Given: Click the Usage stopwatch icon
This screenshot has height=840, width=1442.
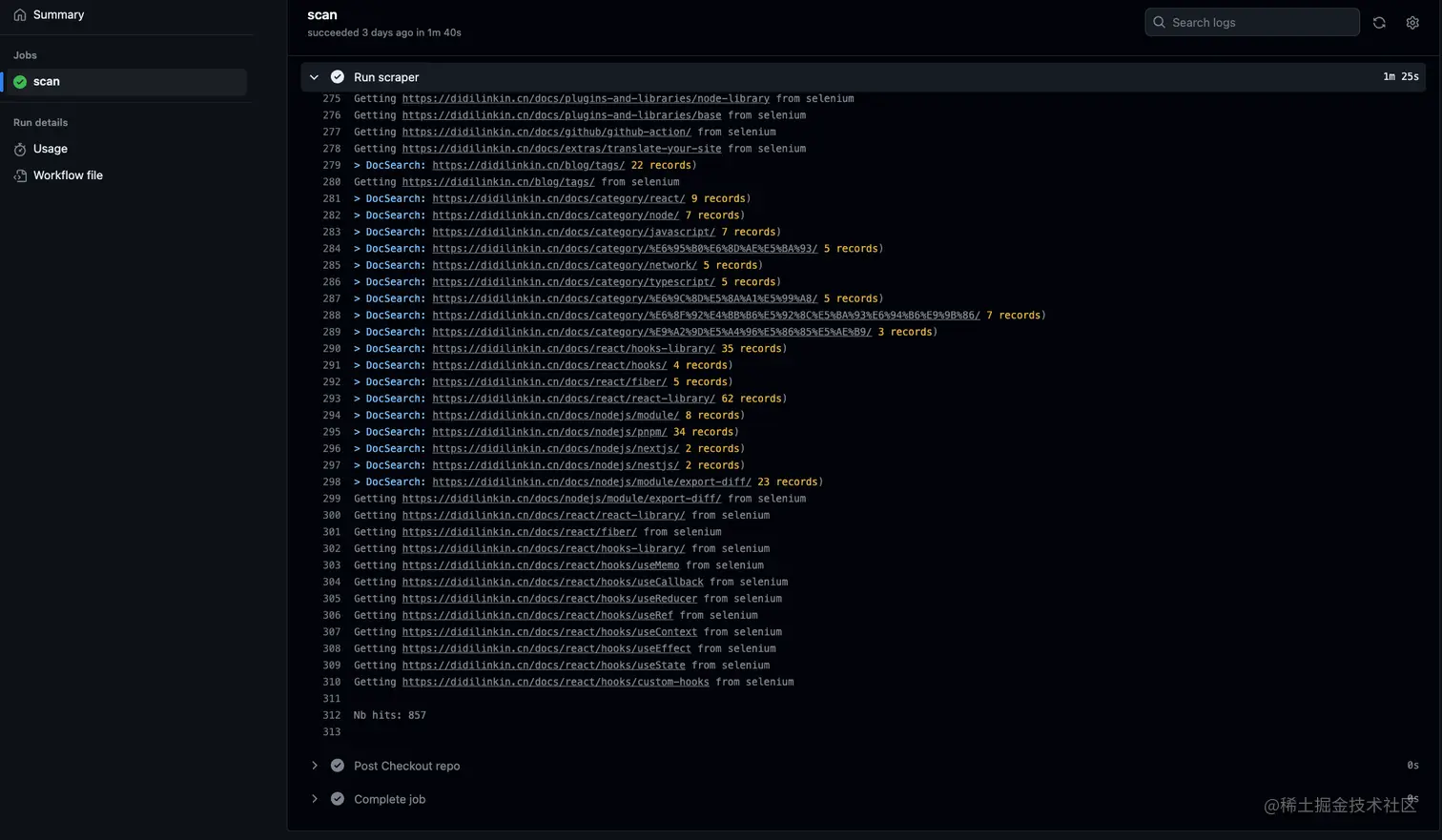Looking at the screenshot, I should click(20, 149).
